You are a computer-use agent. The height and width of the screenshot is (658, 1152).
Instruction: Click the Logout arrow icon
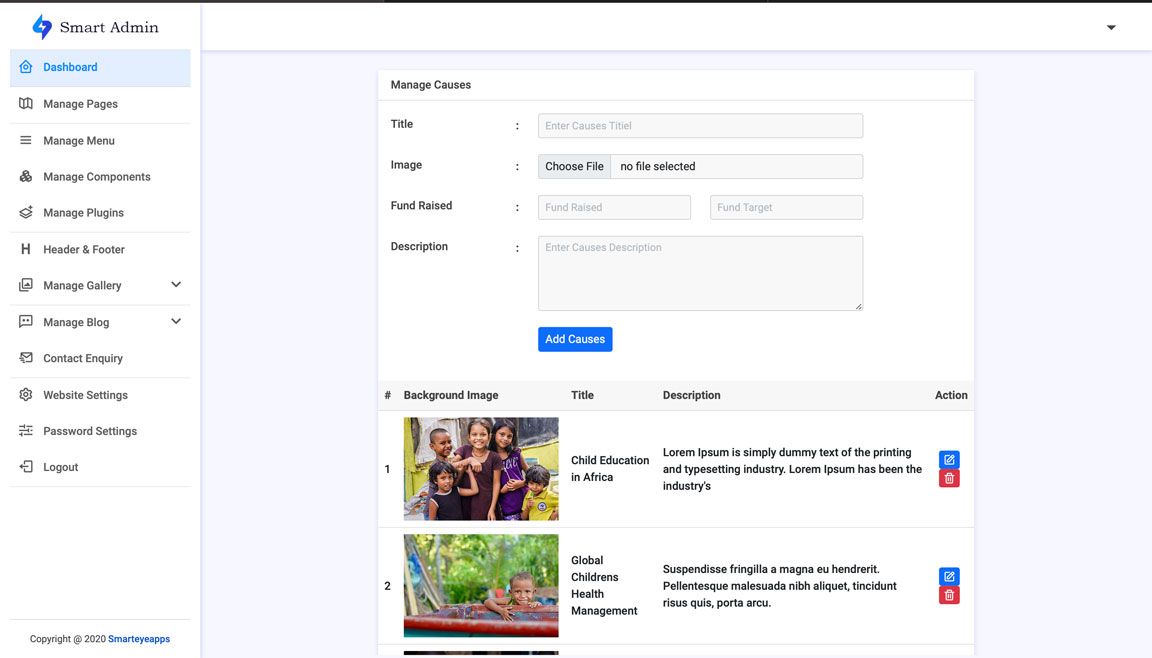click(26, 466)
